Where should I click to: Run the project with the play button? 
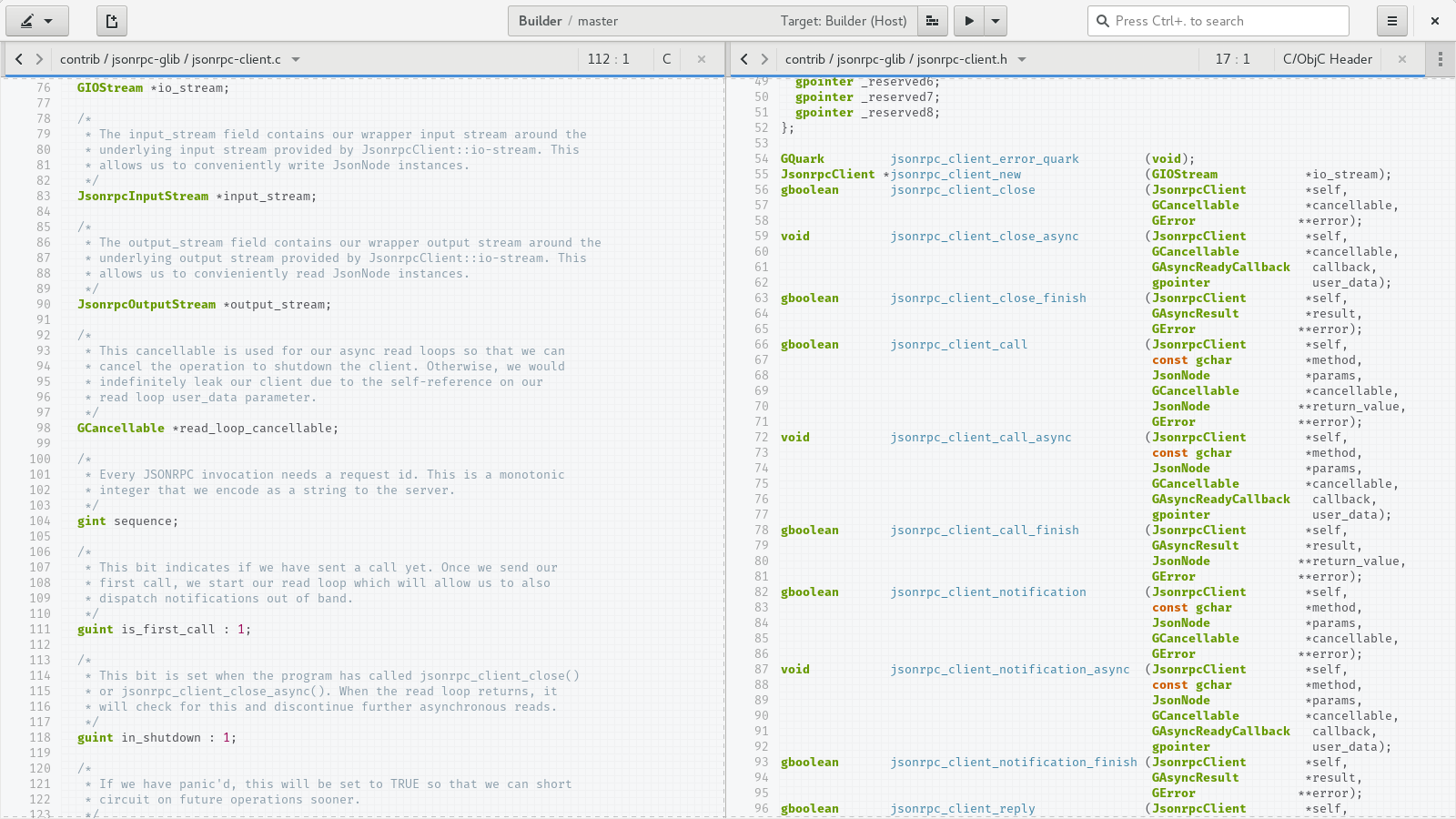tap(969, 21)
